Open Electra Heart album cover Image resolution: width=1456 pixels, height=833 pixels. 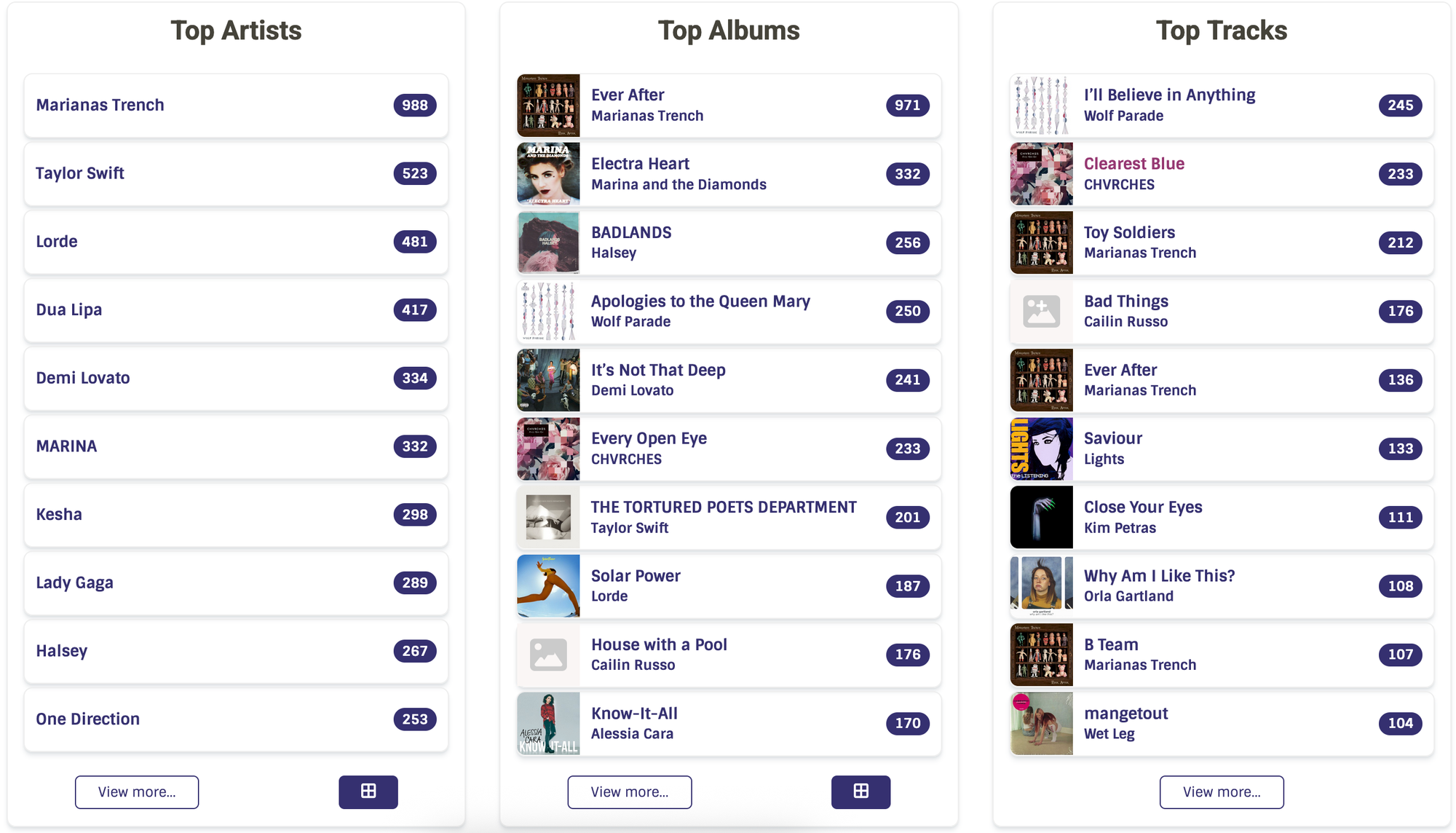point(548,174)
